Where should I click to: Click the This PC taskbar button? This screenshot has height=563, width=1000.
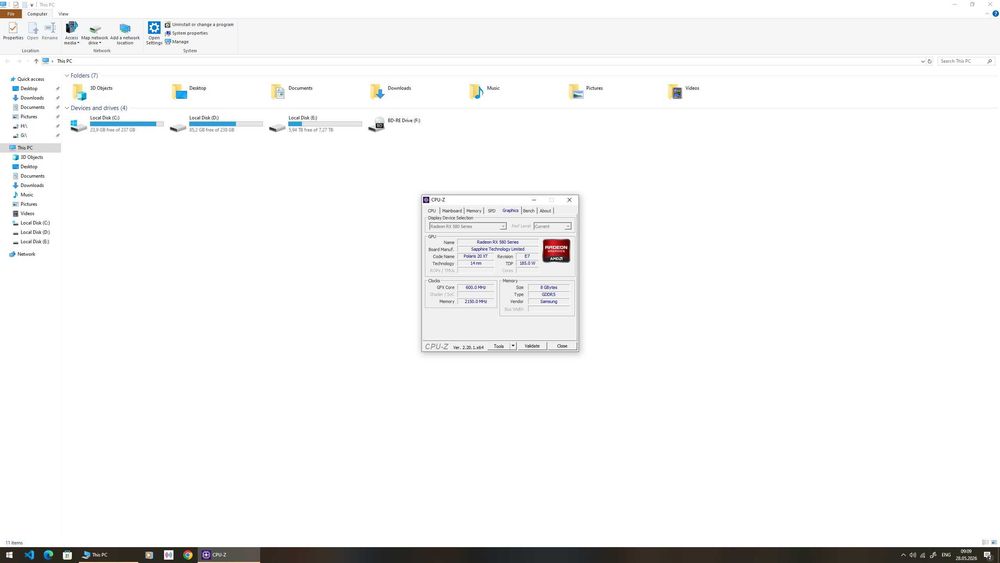(107, 555)
